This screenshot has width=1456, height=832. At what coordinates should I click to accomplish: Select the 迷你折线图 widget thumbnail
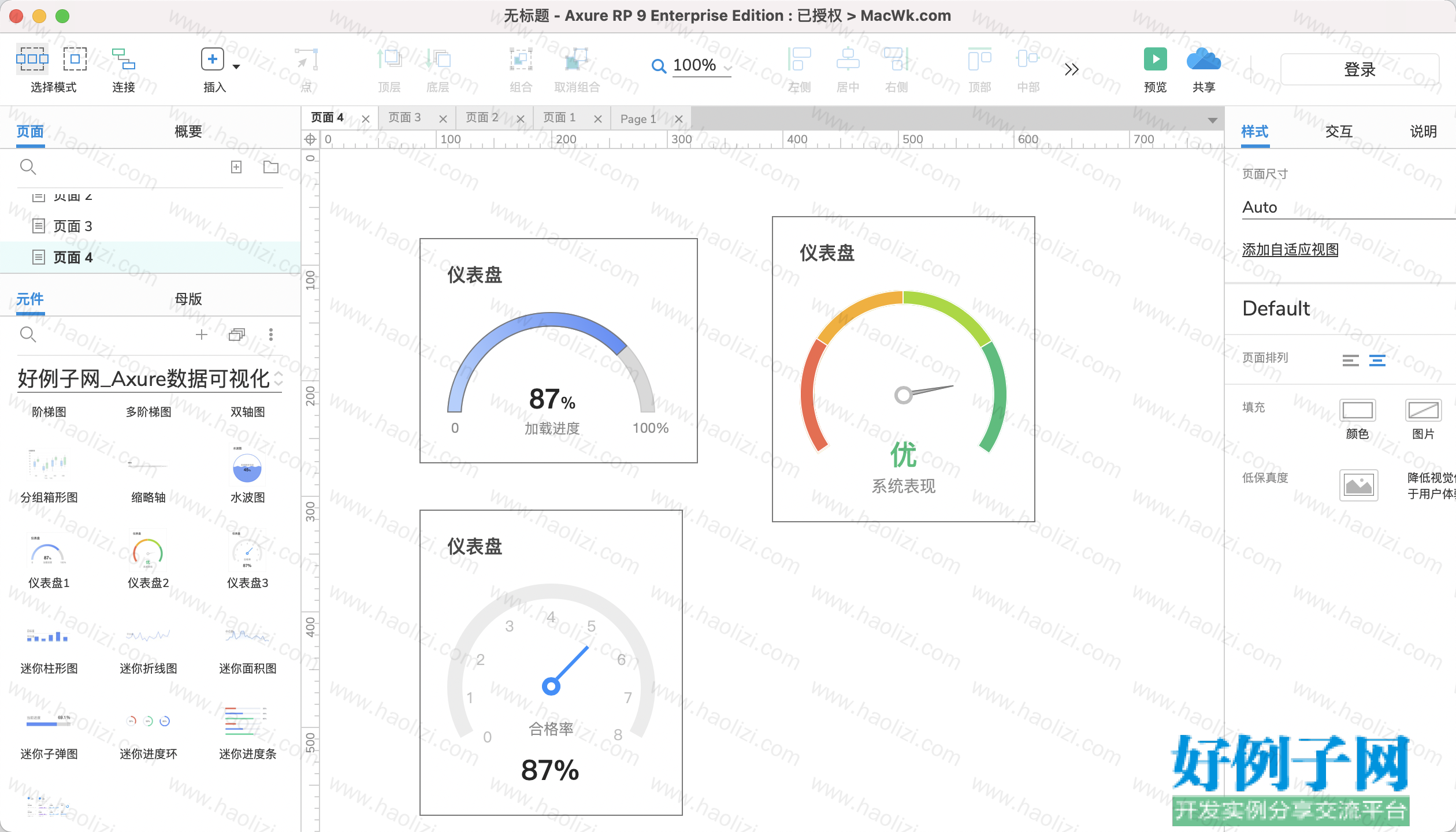(x=148, y=636)
